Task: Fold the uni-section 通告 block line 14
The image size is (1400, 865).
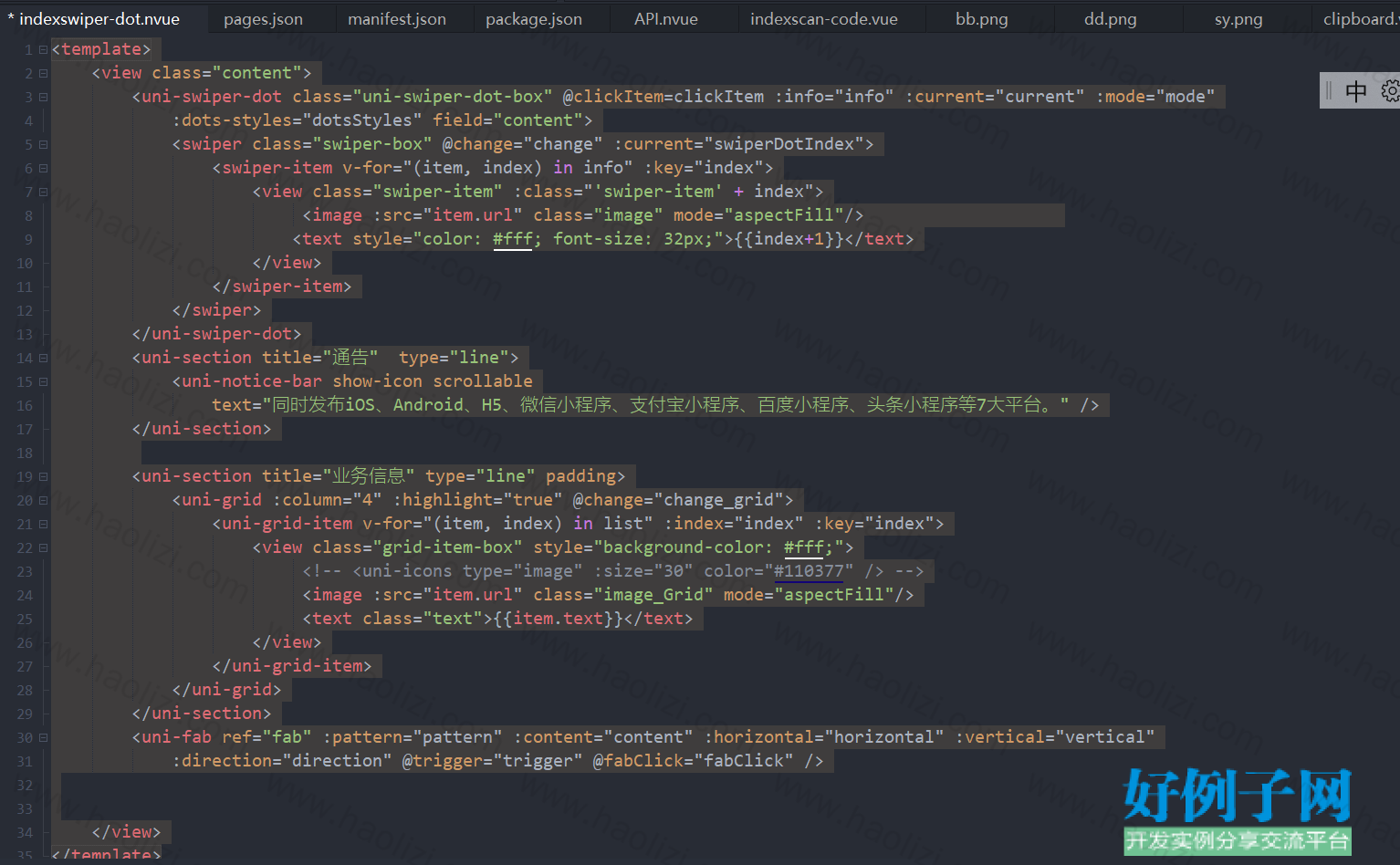Action: pyautogui.click(x=43, y=358)
